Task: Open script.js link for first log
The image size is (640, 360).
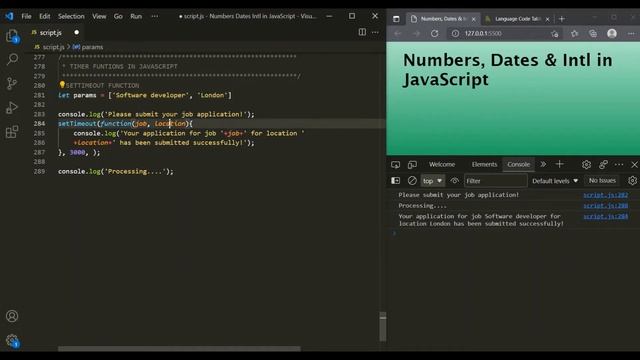Action: tap(605, 195)
